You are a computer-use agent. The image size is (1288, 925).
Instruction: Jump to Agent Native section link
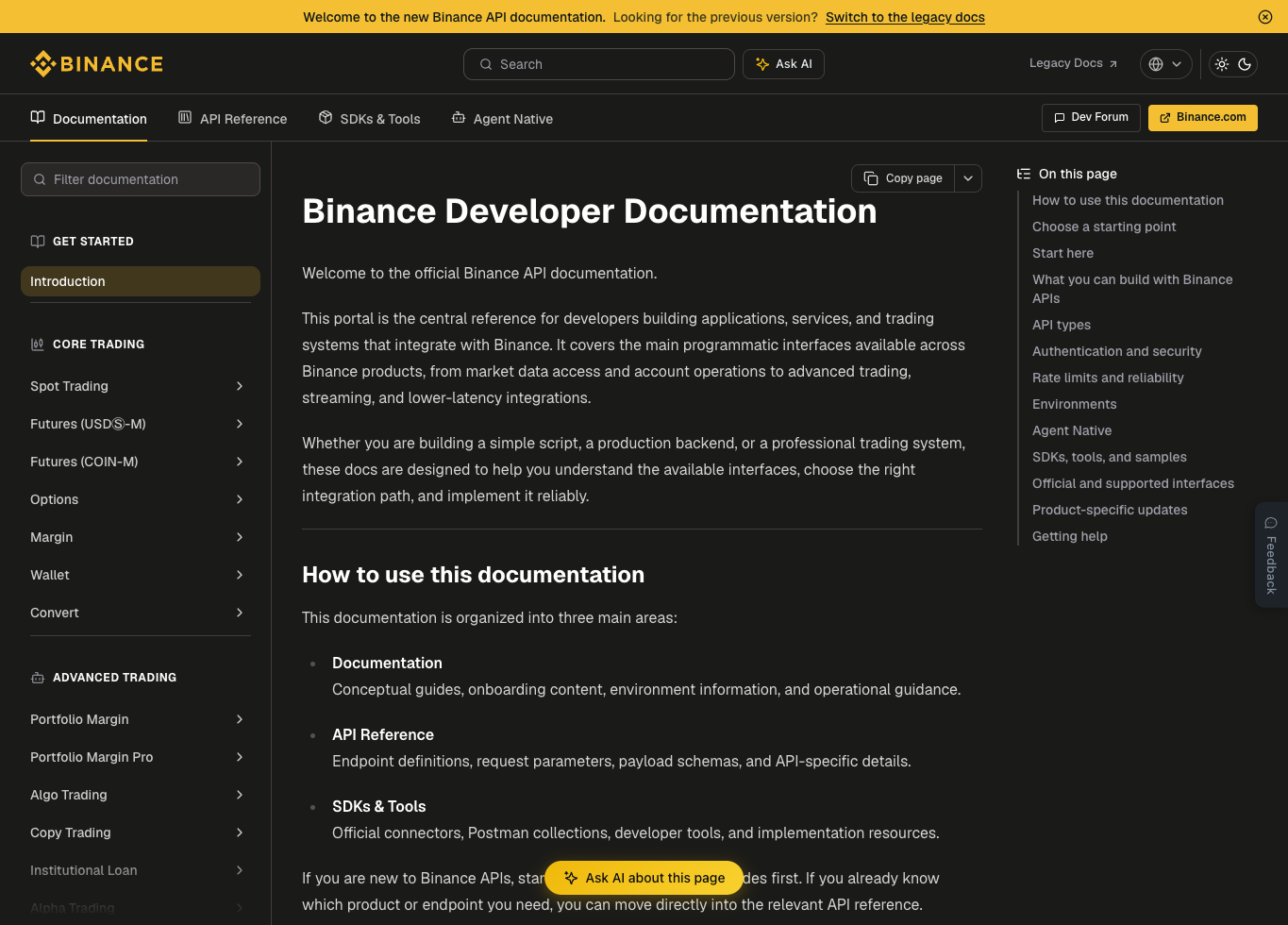tap(1072, 430)
